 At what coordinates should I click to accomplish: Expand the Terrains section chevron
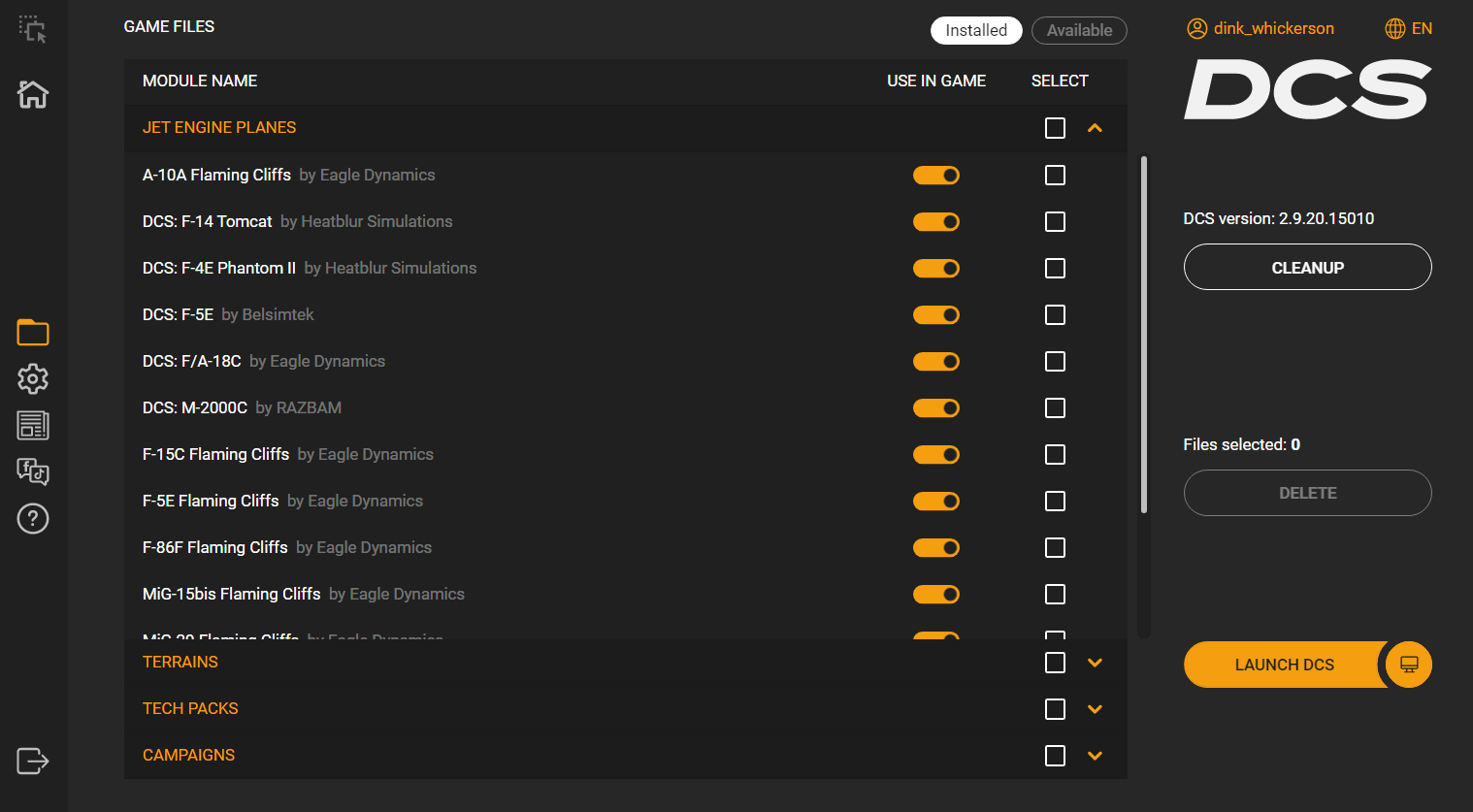click(x=1095, y=663)
